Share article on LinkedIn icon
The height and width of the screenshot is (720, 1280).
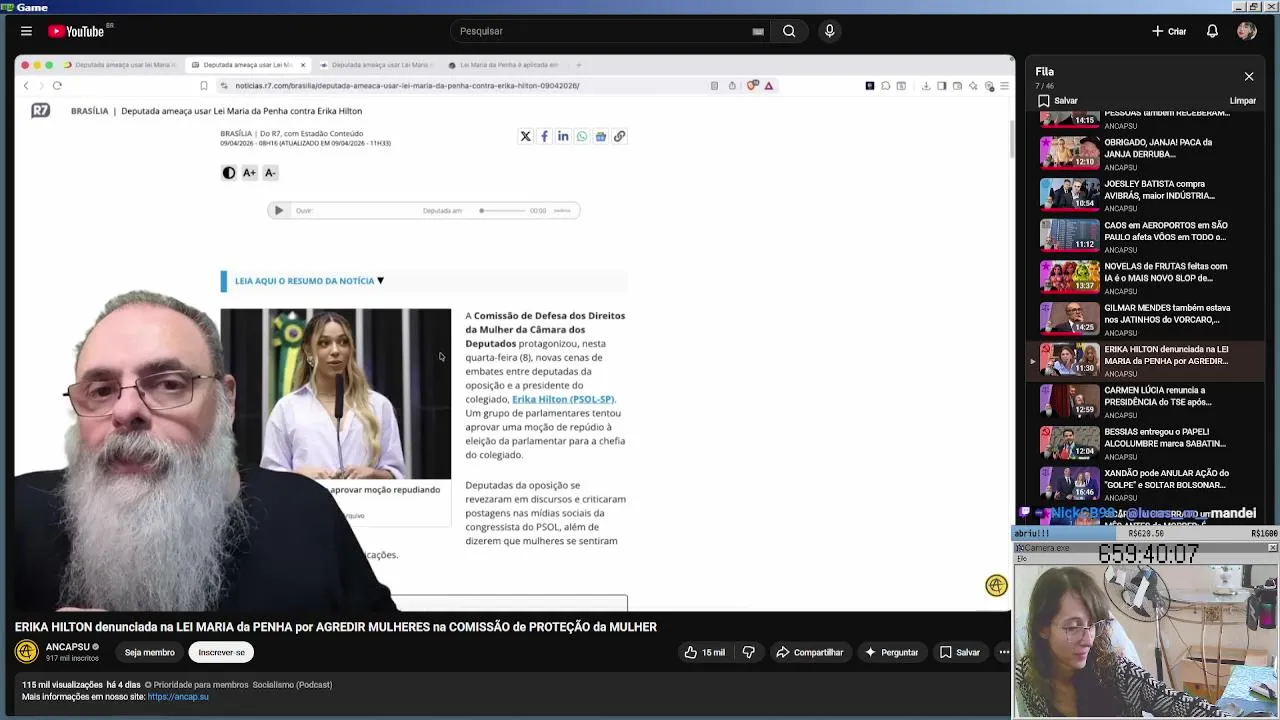tap(563, 136)
